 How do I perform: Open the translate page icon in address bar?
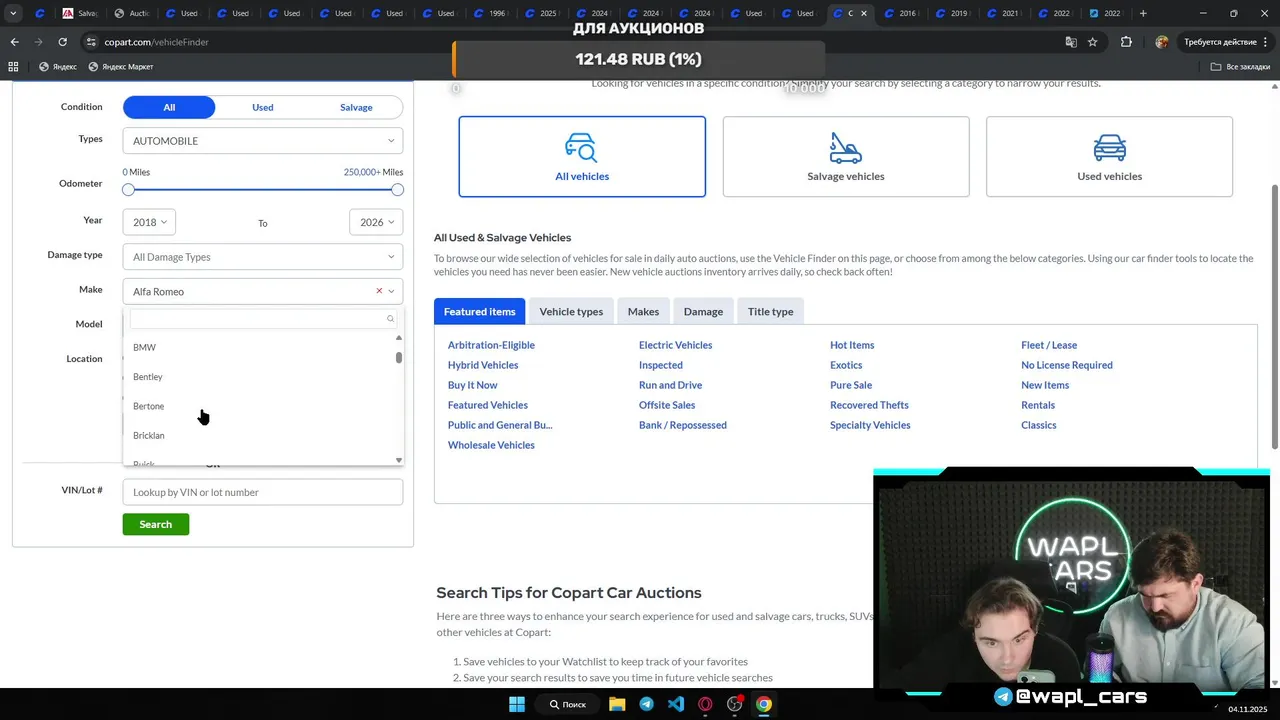1071,42
